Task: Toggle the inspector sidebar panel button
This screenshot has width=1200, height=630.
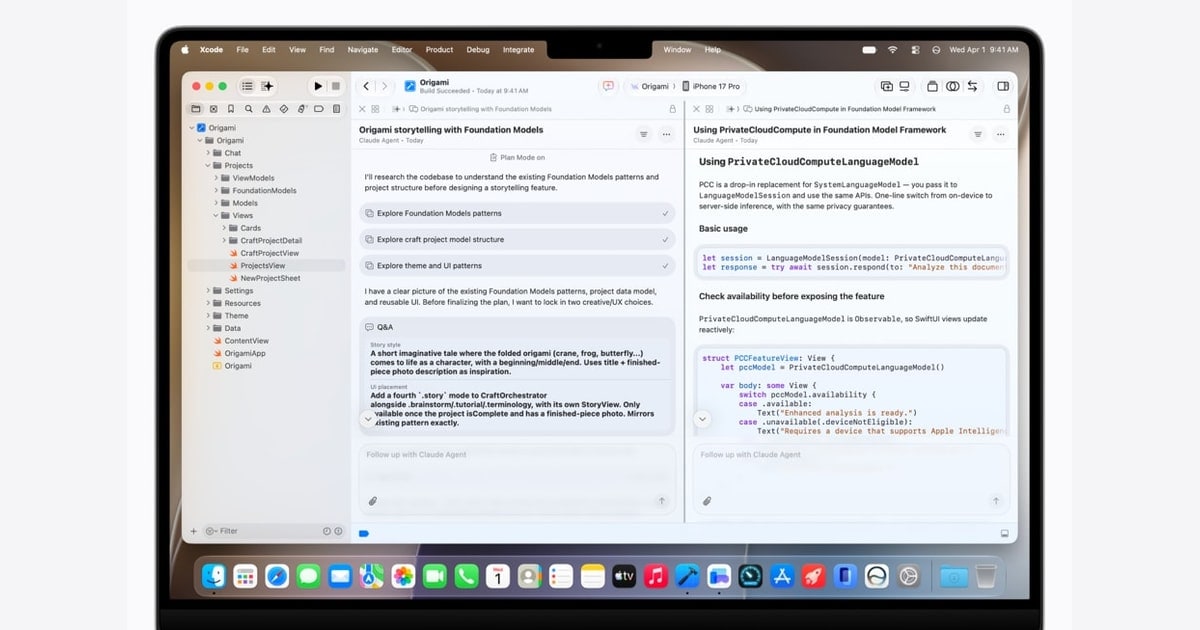Action: tap(1002, 86)
